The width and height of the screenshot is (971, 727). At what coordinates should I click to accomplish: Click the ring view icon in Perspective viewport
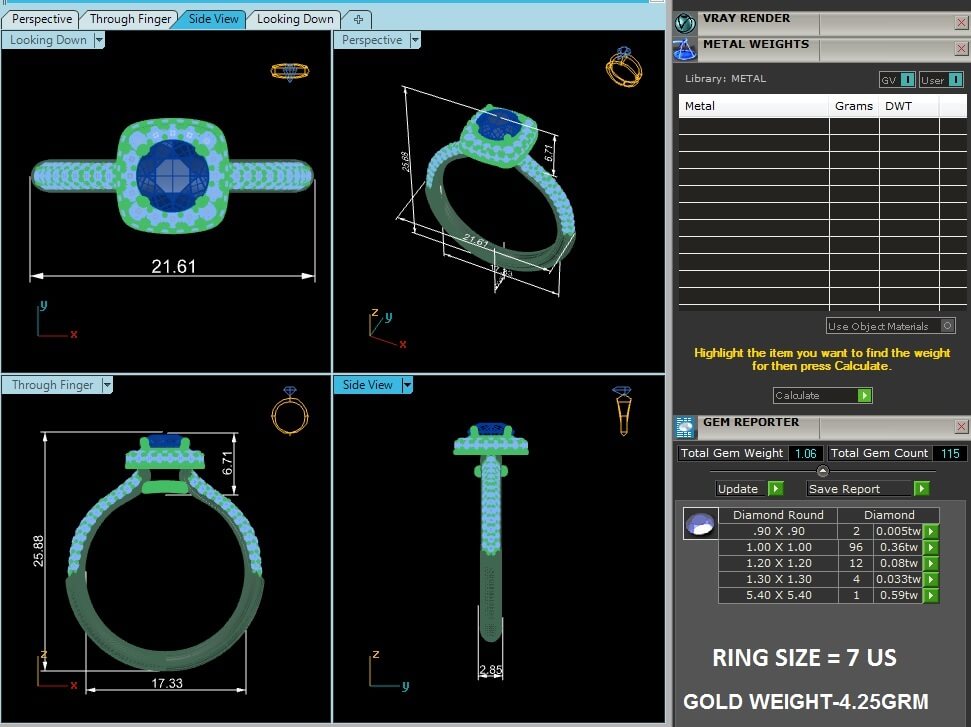click(623, 67)
